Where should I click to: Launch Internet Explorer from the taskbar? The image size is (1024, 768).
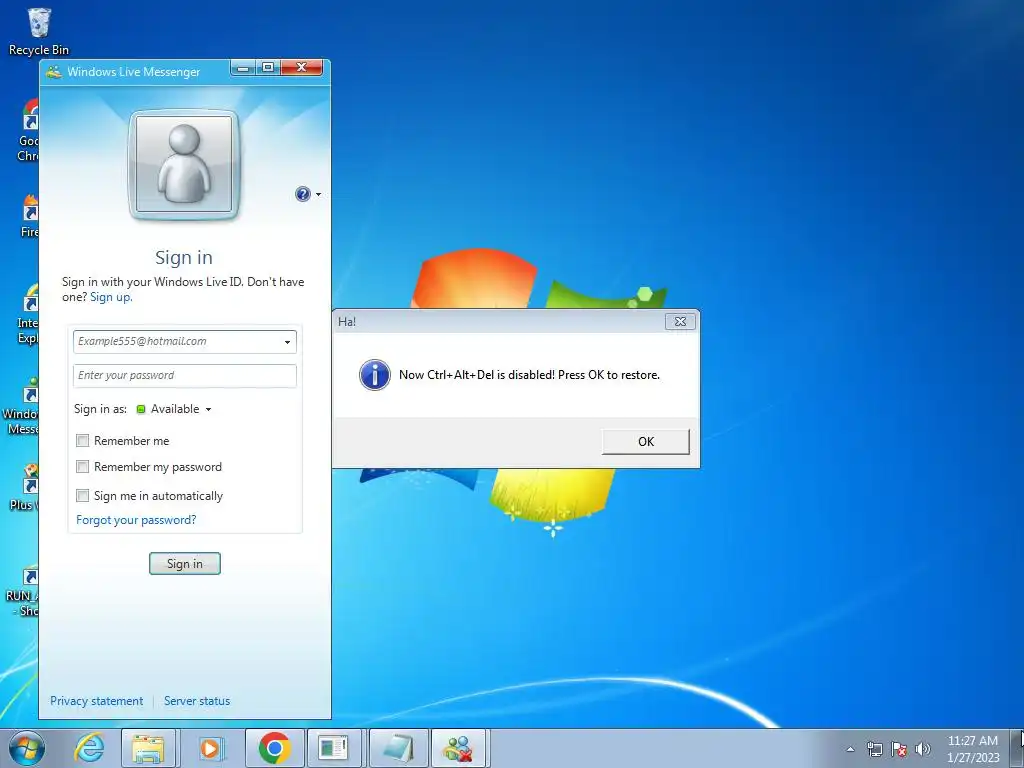[89, 748]
